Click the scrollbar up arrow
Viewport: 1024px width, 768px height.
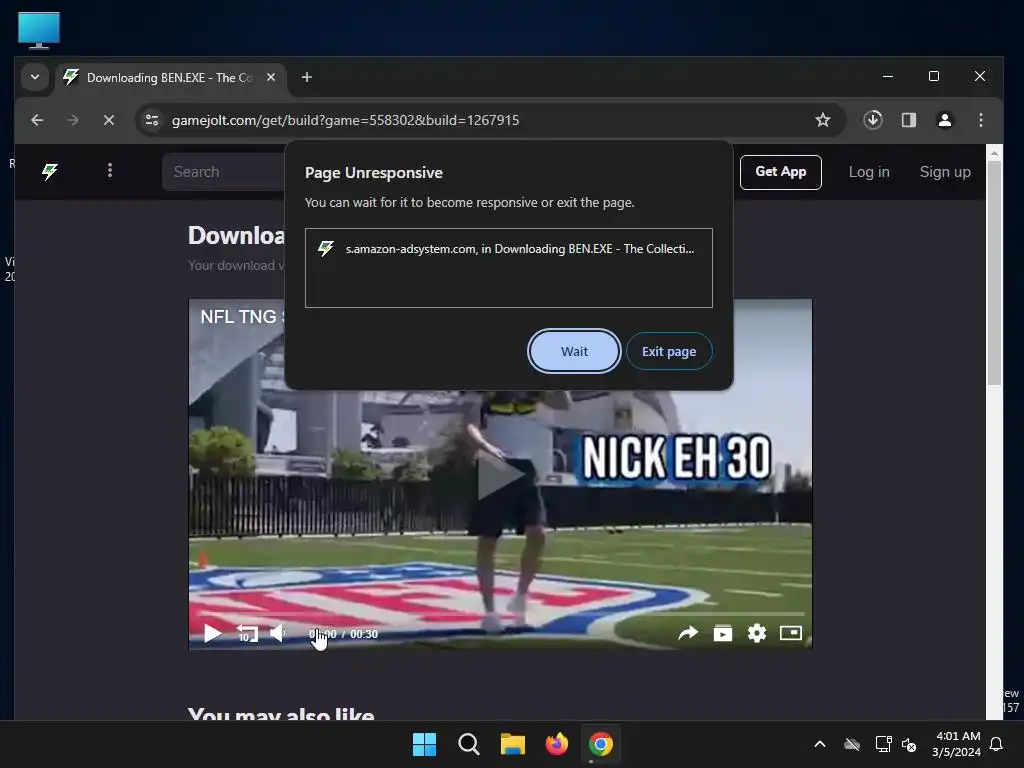(x=994, y=153)
